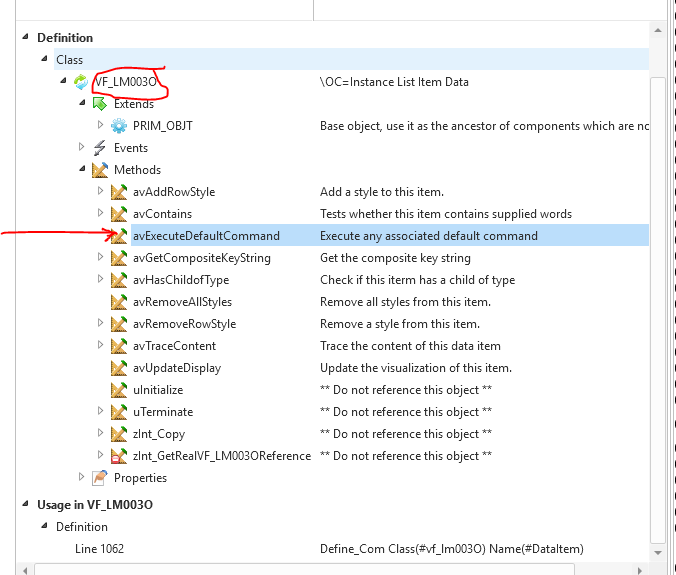Collapse the Methods tree node
The height and width of the screenshot is (575, 676).
82,170
